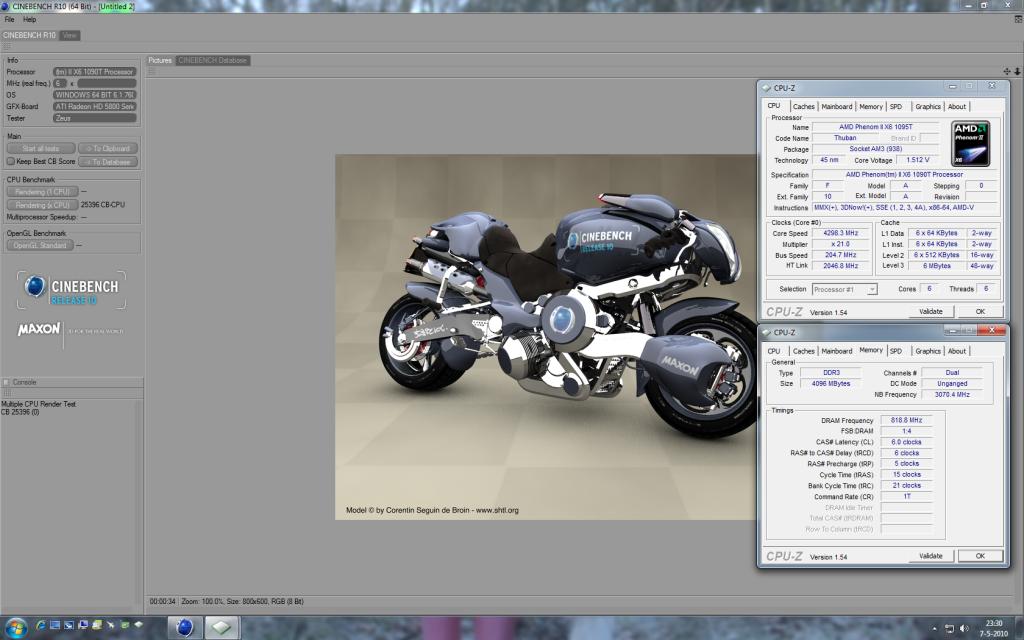Viewport: 1024px width, 640px height.
Task: Open the Processor #1 selection dropdown
Action: [844, 289]
